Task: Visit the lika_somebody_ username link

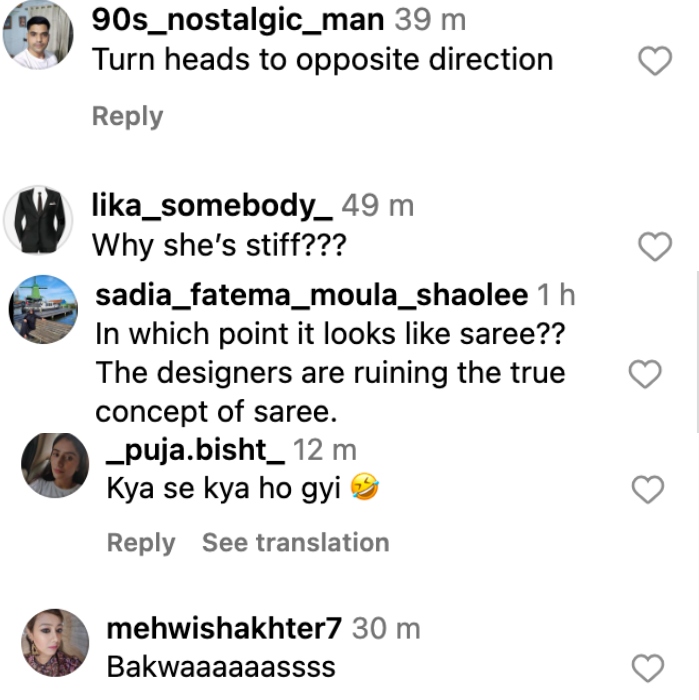Action: click(212, 206)
